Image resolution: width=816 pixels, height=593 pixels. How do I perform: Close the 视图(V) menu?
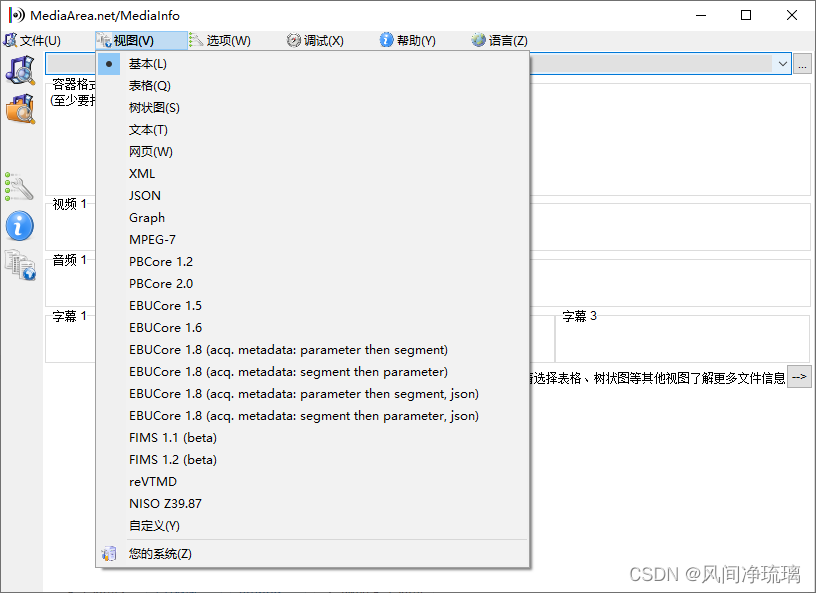(141, 41)
